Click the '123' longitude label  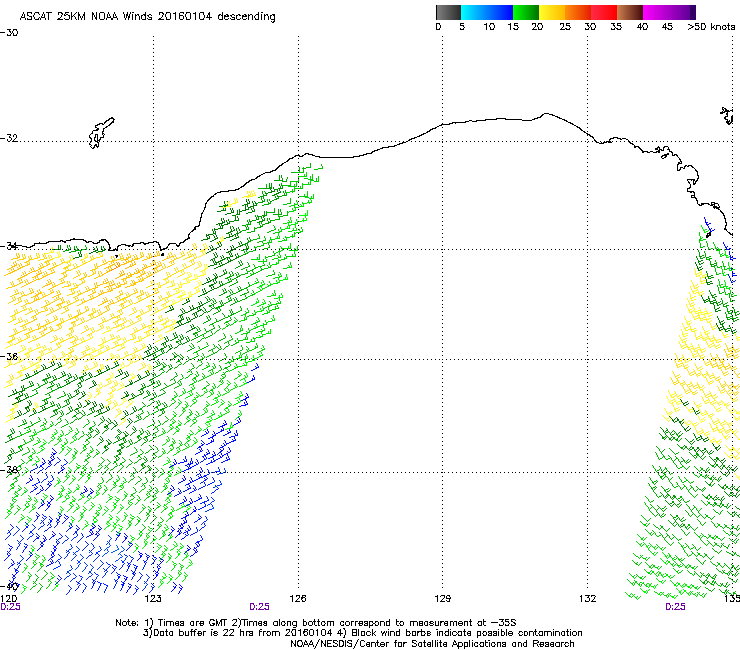click(x=153, y=599)
